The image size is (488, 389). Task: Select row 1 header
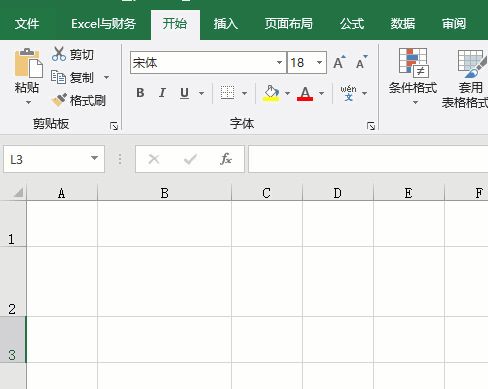click(13, 224)
